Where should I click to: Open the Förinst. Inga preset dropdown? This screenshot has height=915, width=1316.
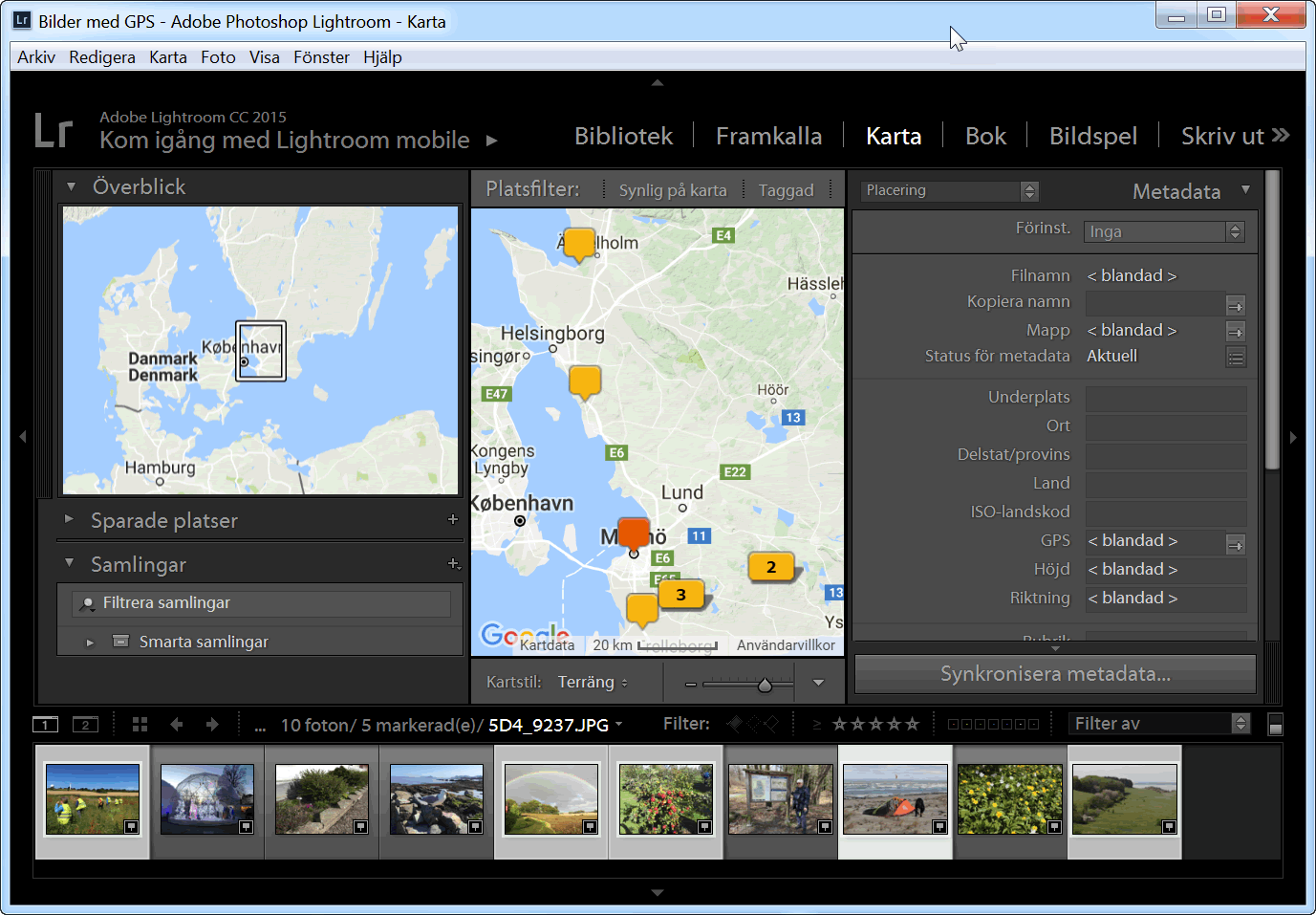point(1165,231)
